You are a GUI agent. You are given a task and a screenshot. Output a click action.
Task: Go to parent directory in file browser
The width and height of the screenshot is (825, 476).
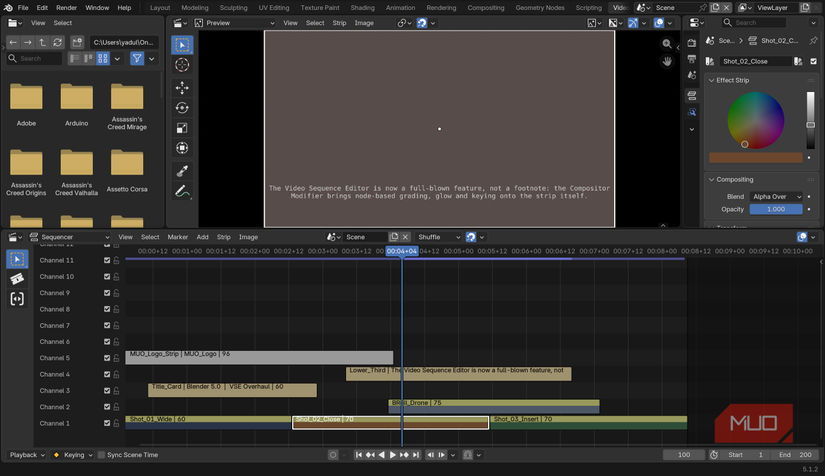(x=43, y=42)
